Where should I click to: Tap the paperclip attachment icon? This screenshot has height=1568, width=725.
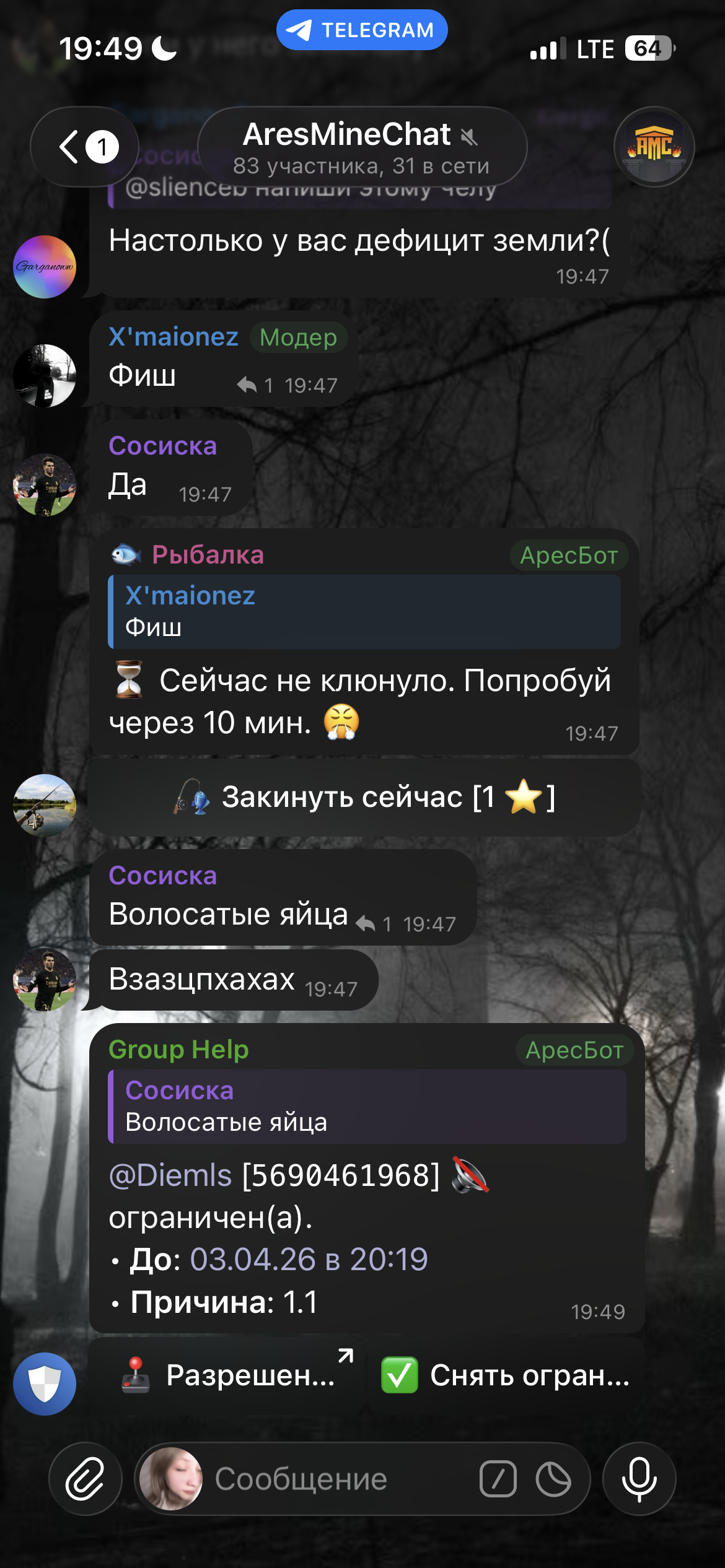(85, 1479)
